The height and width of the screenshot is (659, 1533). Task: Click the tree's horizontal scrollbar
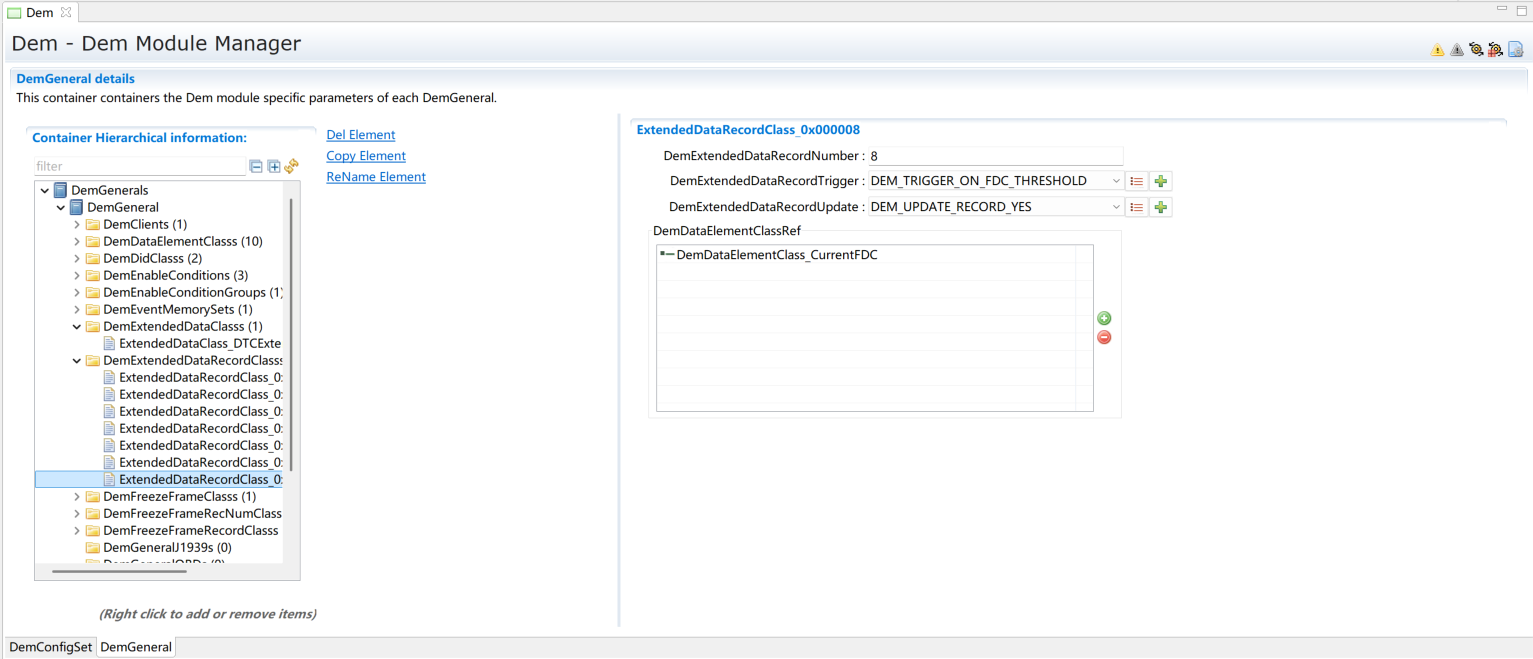point(120,571)
